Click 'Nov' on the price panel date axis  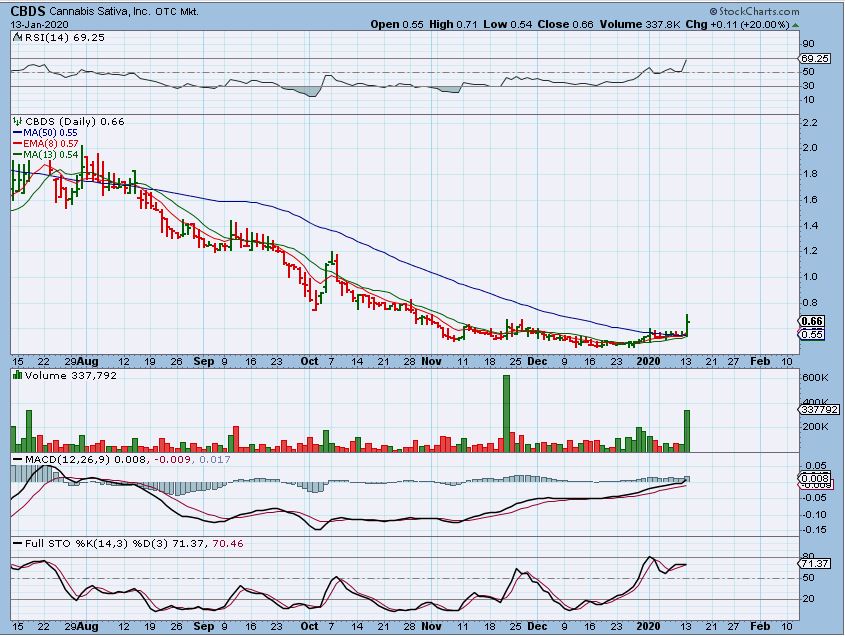pos(431,361)
